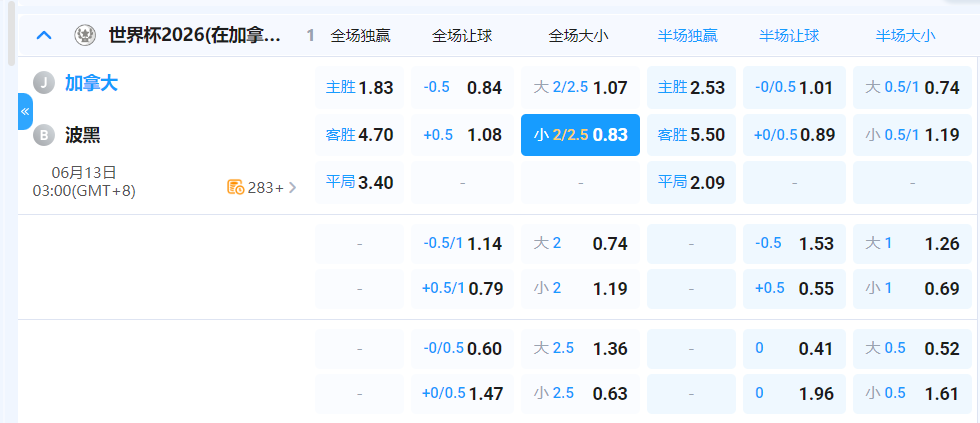Viewport: 980px width, 423px height.
Task: Choose half-time 小 1 odds 0.69
Action: click(x=912, y=289)
